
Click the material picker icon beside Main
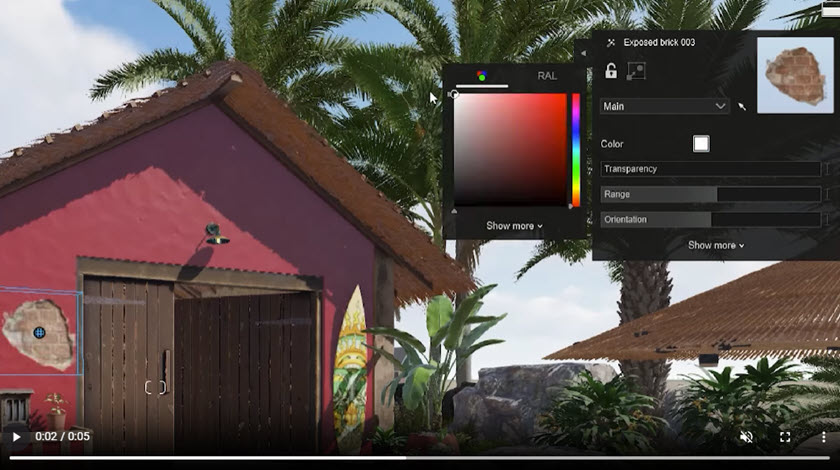(x=742, y=106)
